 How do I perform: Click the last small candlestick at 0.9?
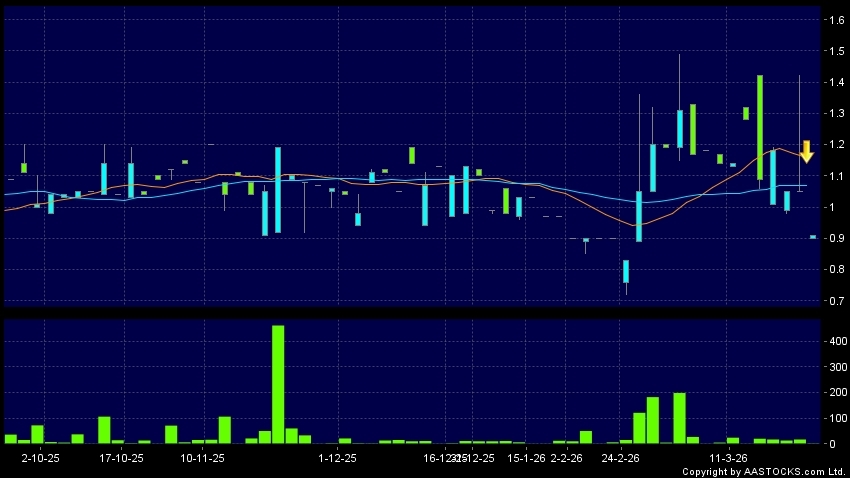pos(813,237)
